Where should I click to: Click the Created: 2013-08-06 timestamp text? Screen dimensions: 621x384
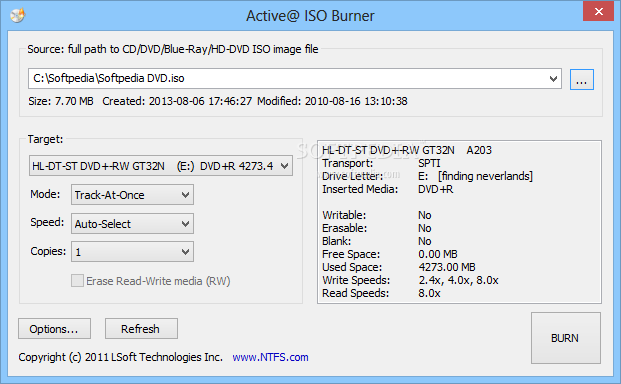coord(177,101)
